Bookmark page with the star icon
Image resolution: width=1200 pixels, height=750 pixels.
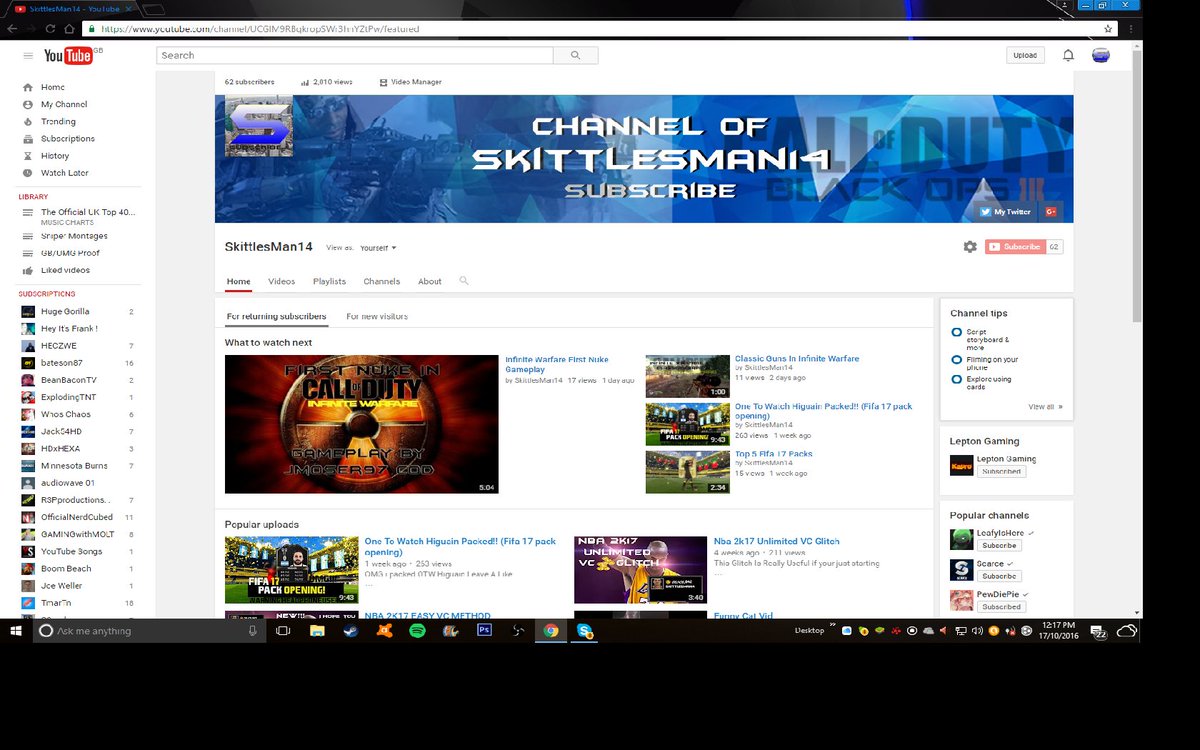click(1108, 29)
